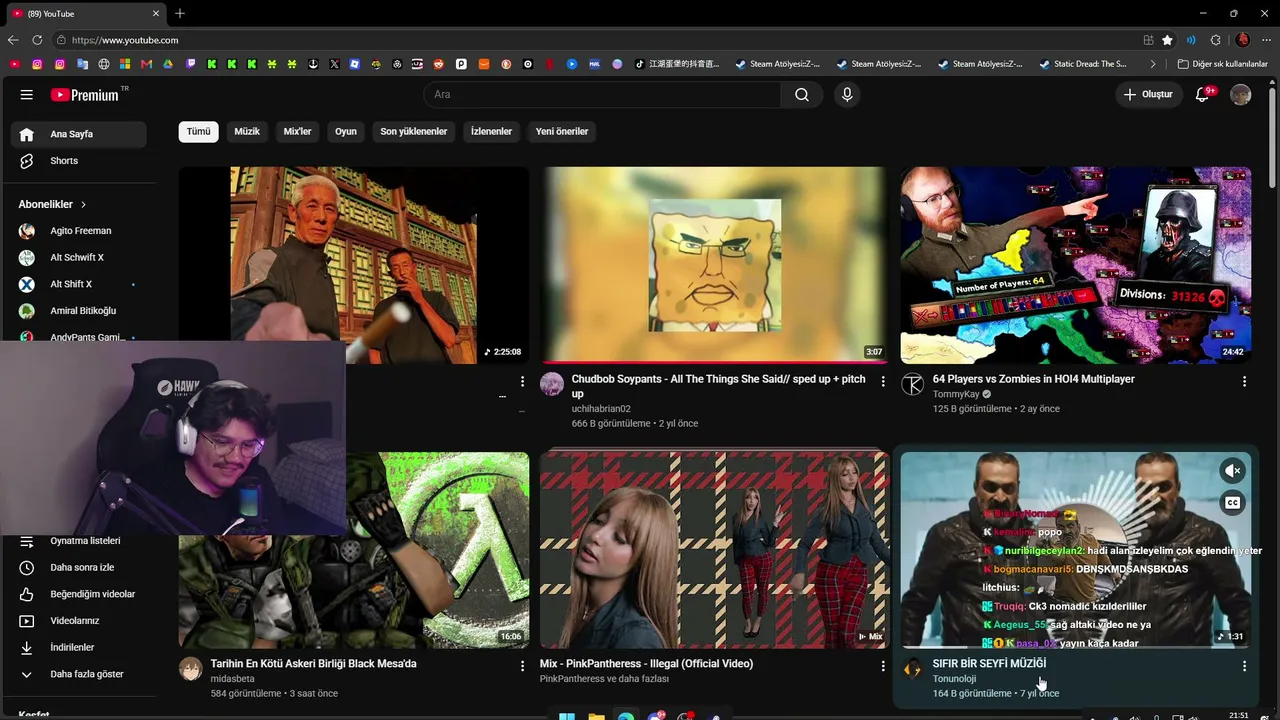Open the Alt Schwift X subscription
The height and width of the screenshot is (720, 1280).
coord(79,258)
